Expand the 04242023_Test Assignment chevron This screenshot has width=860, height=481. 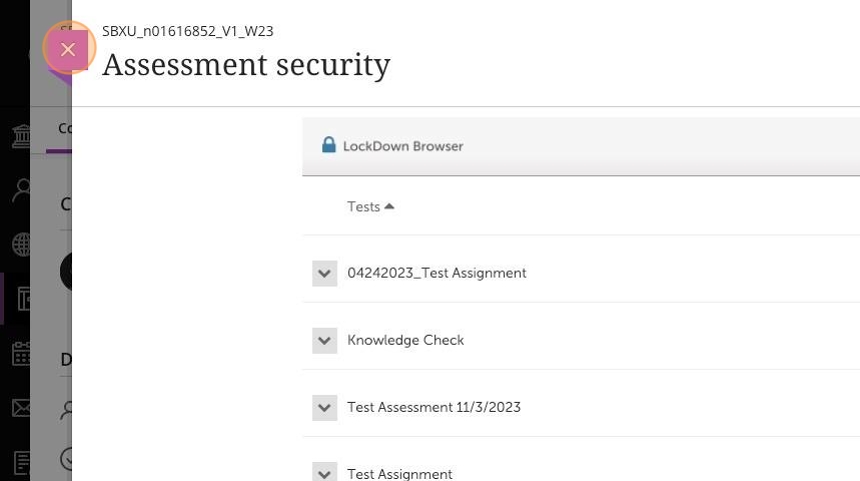point(324,273)
